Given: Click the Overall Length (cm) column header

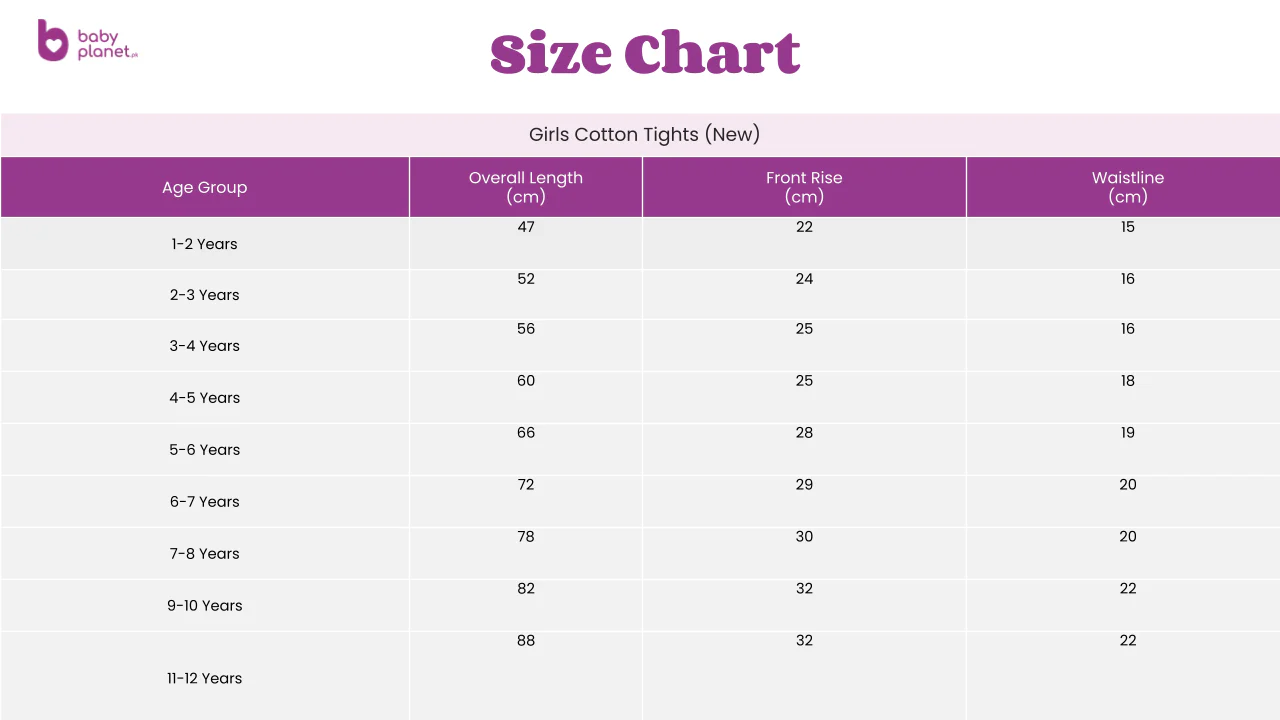Looking at the screenshot, I should click(525, 187).
